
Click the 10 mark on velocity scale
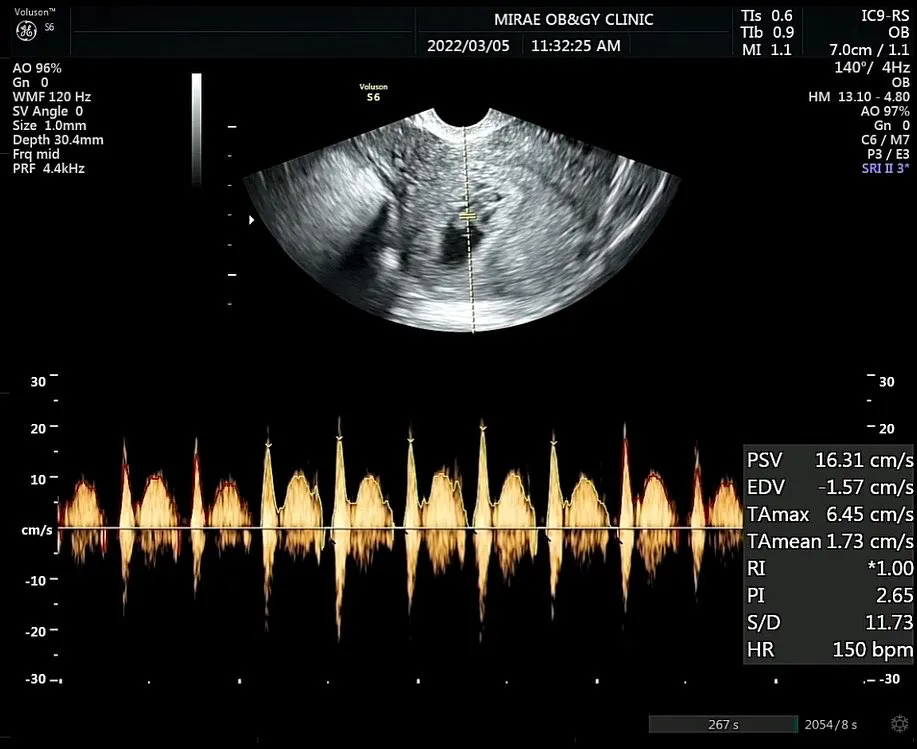tap(38, 479)
